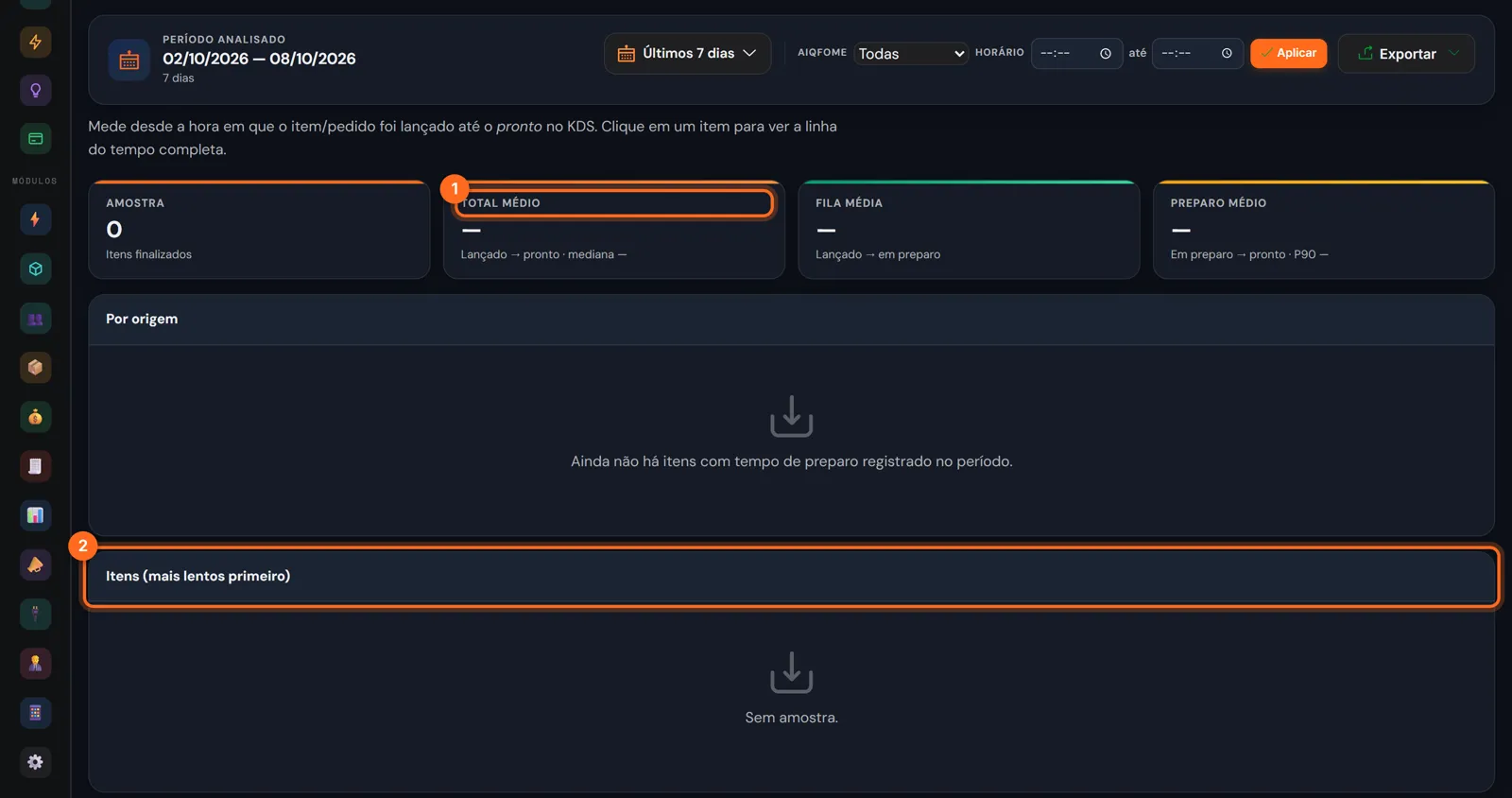Open the cardboard package module icon
Image resolution: width=1512 pixels, height=798 pixels.
point(35,368)
